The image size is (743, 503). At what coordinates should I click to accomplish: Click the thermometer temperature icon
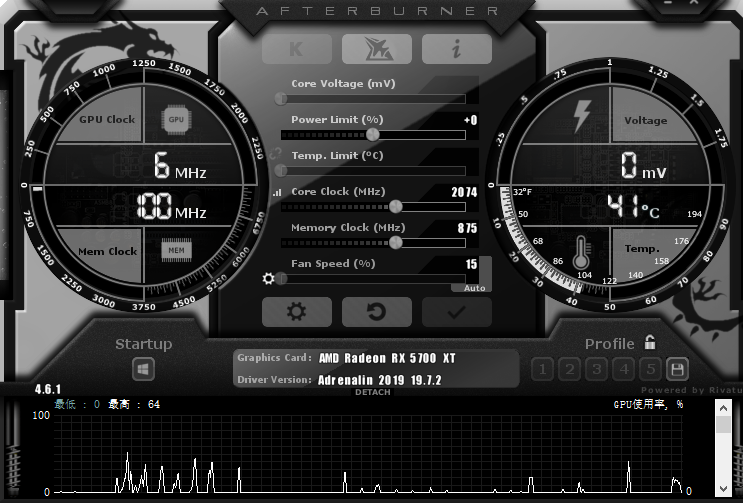click(581, 252)
